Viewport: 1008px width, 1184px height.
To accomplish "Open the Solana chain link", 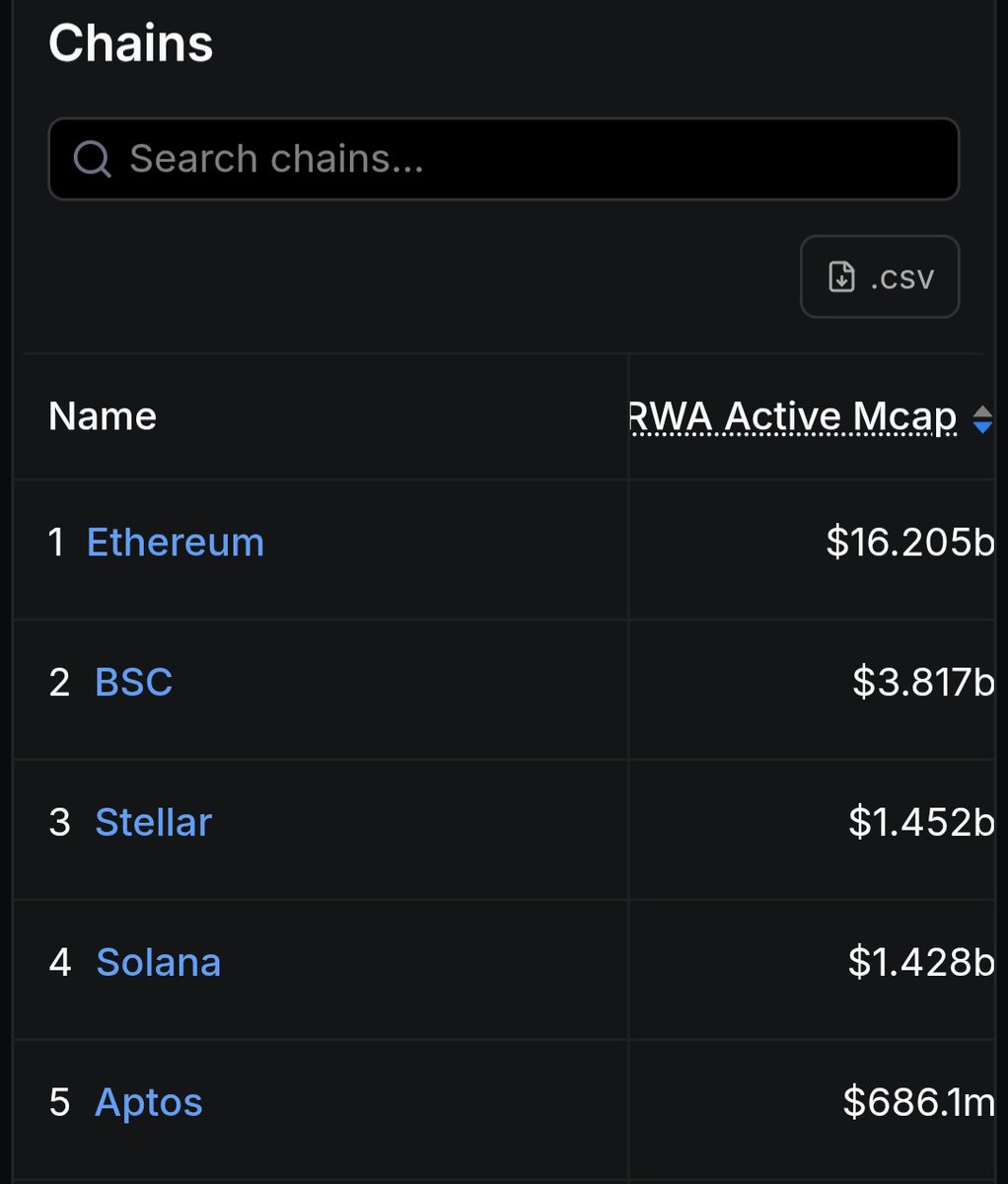I will click(x=159, y=963).
